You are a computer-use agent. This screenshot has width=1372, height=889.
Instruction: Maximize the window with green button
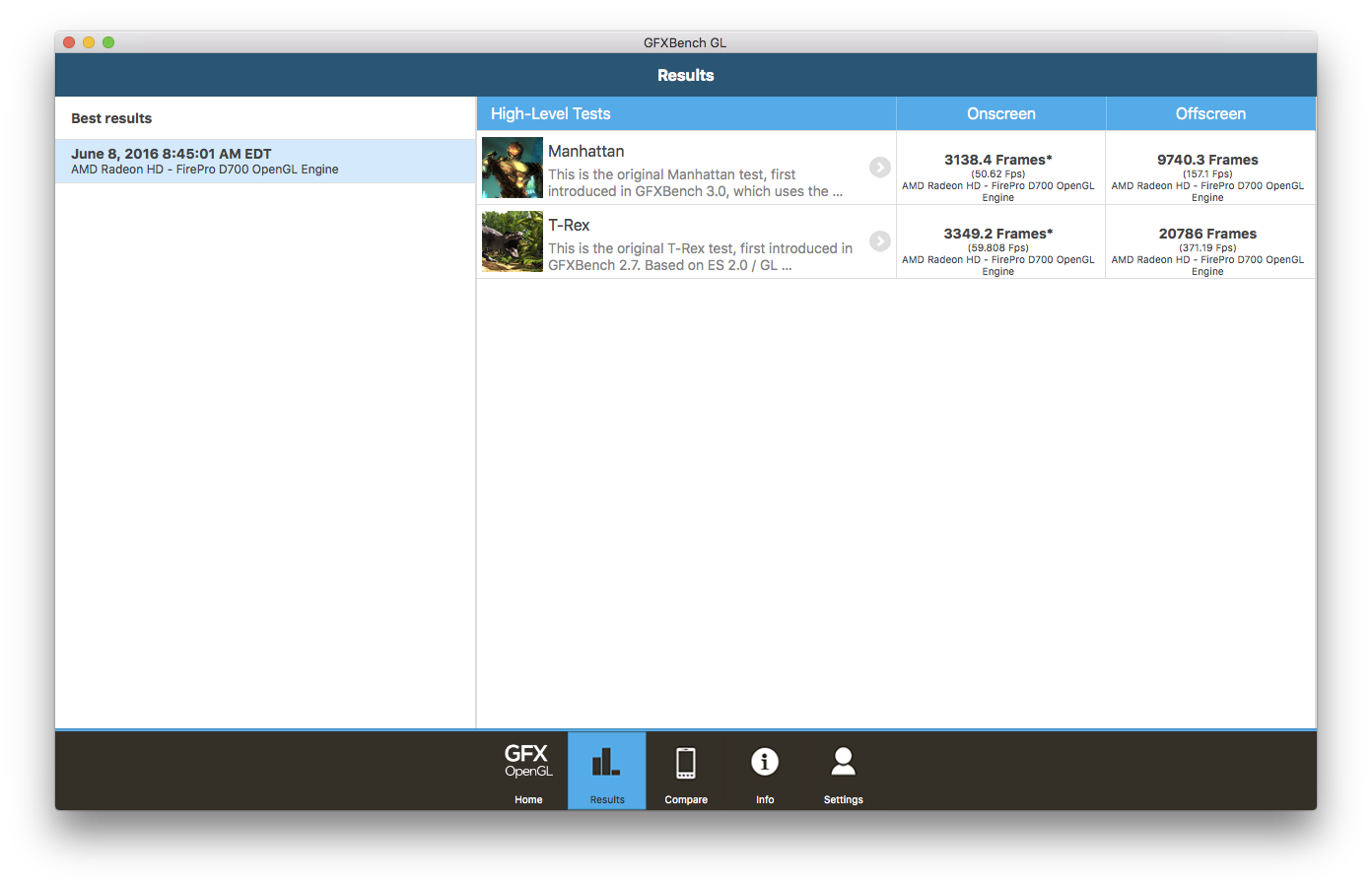pyautogui.click(x=108, y=42)
